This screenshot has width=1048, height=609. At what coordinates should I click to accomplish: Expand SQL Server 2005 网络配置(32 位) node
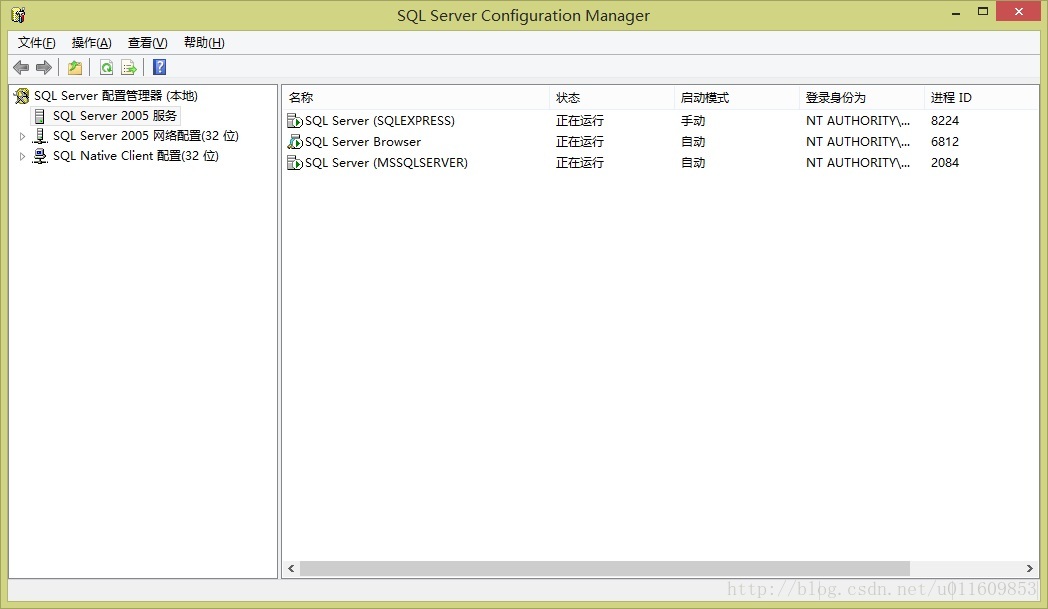click(22, 136)
